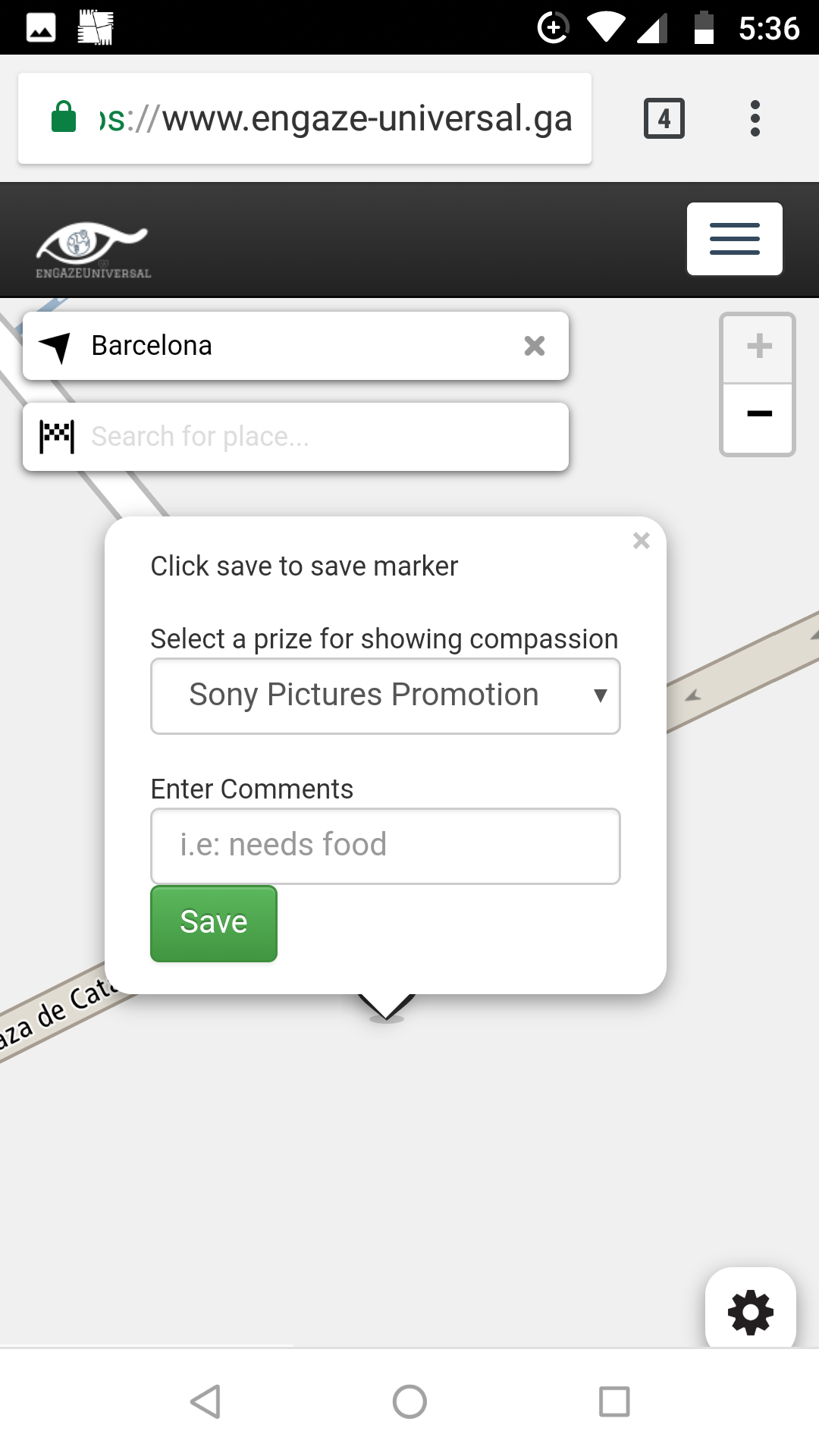Close the save marker popup

(642, 541)
